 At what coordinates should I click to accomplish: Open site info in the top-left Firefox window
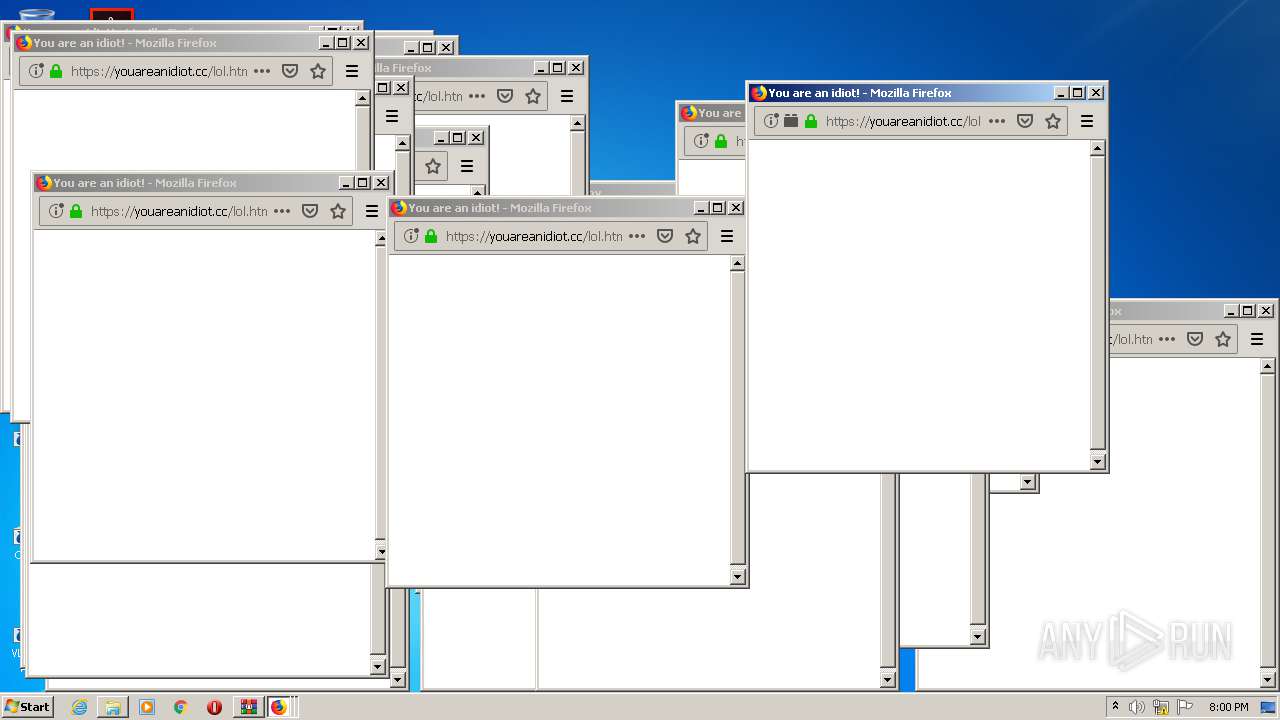tap(36, 71)
